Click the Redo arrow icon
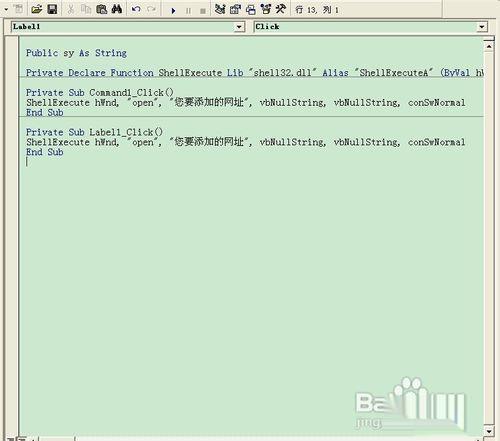The width and height of the screenshot is (500, 441). (151, 9)
